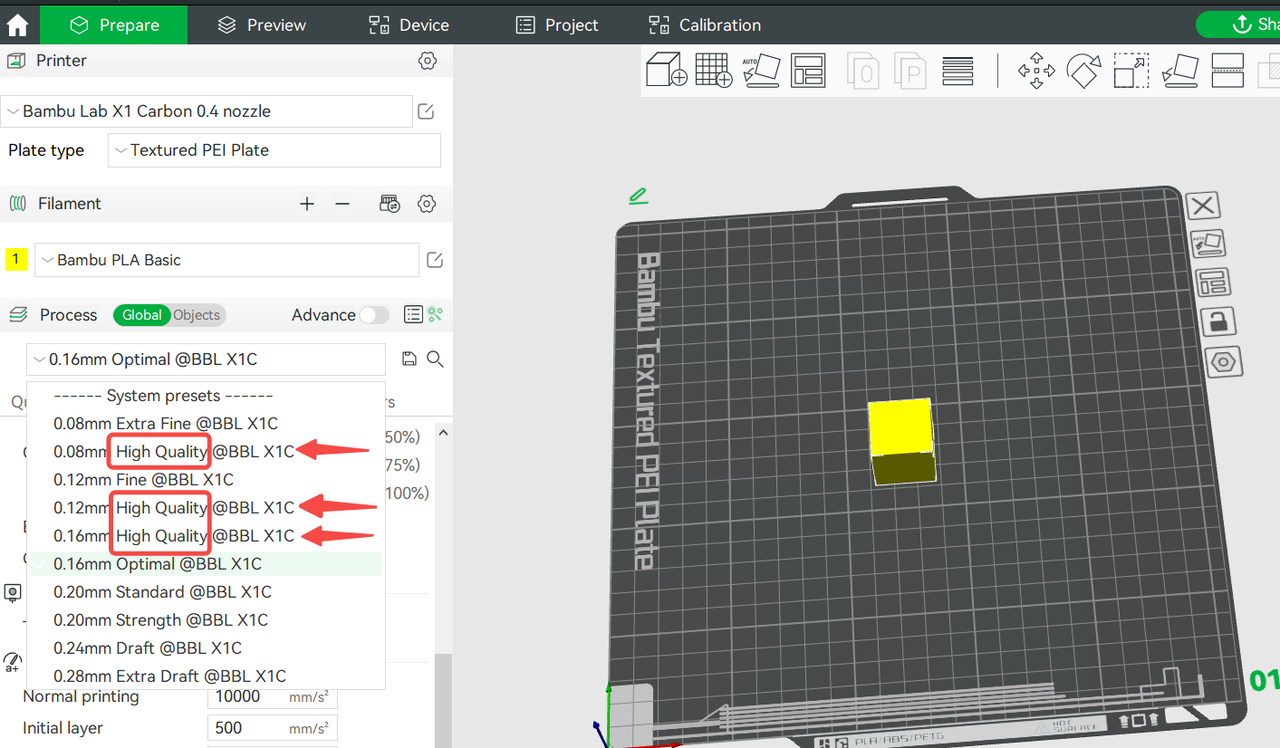
Task: Select the Rotate tool
Action: pyautogui.click(x=1084, y=71)
